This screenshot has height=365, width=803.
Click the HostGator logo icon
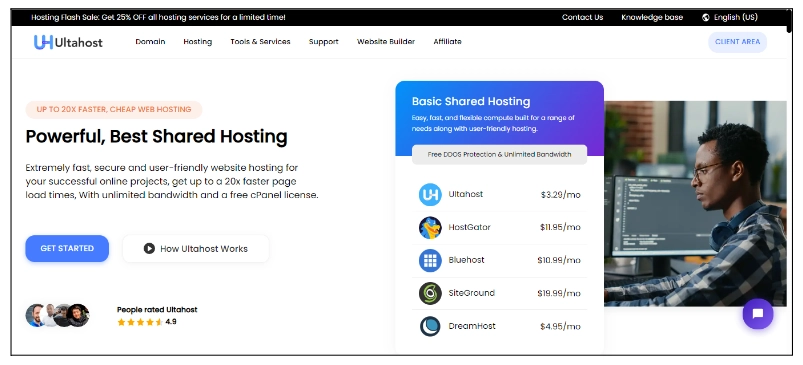430,227
